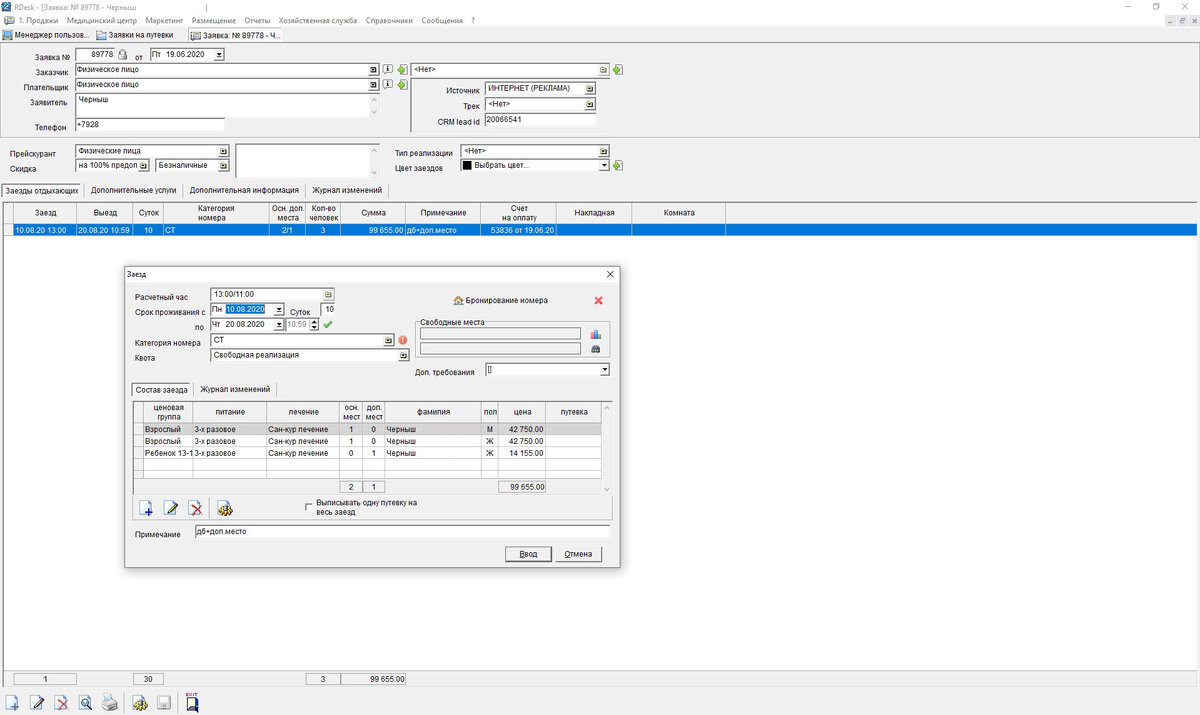Click the Суток field showing 10 in dialog
Image resolution: width=1200 pixels, height=715 pixels.
328,310
